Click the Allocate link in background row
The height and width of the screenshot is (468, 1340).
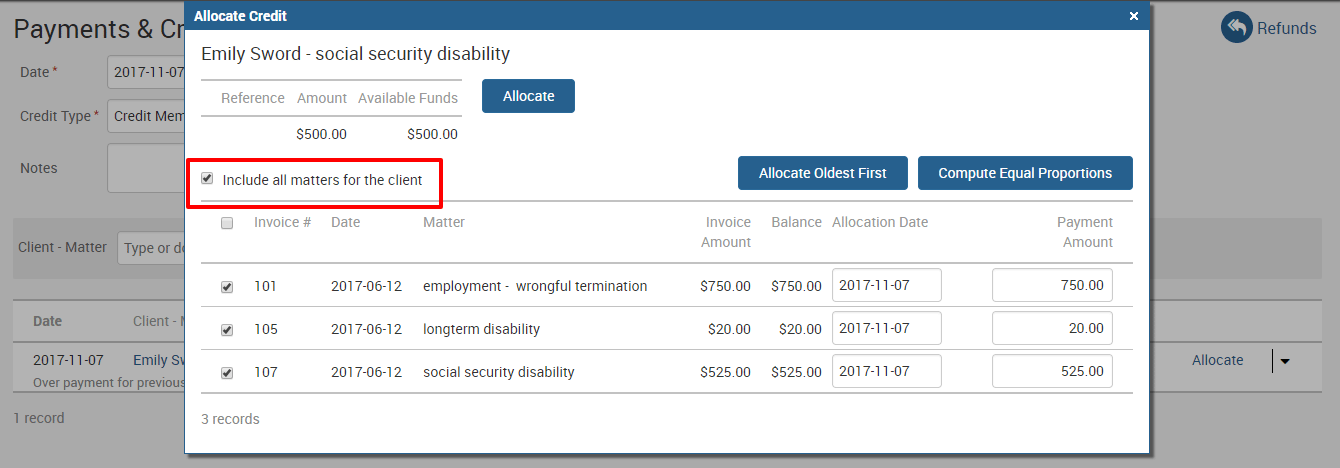click(x=1217, y=360)
